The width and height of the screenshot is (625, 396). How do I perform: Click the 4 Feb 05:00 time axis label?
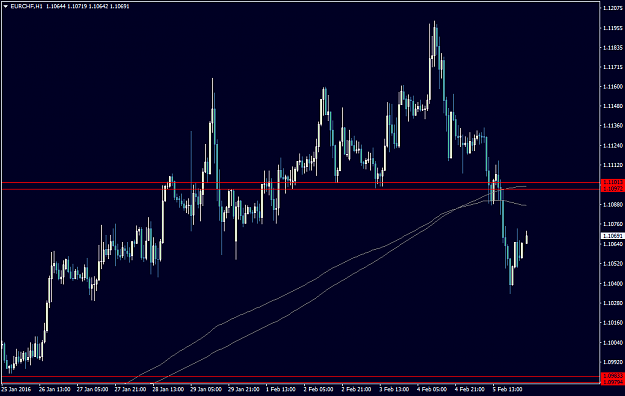tap(432, 390)
